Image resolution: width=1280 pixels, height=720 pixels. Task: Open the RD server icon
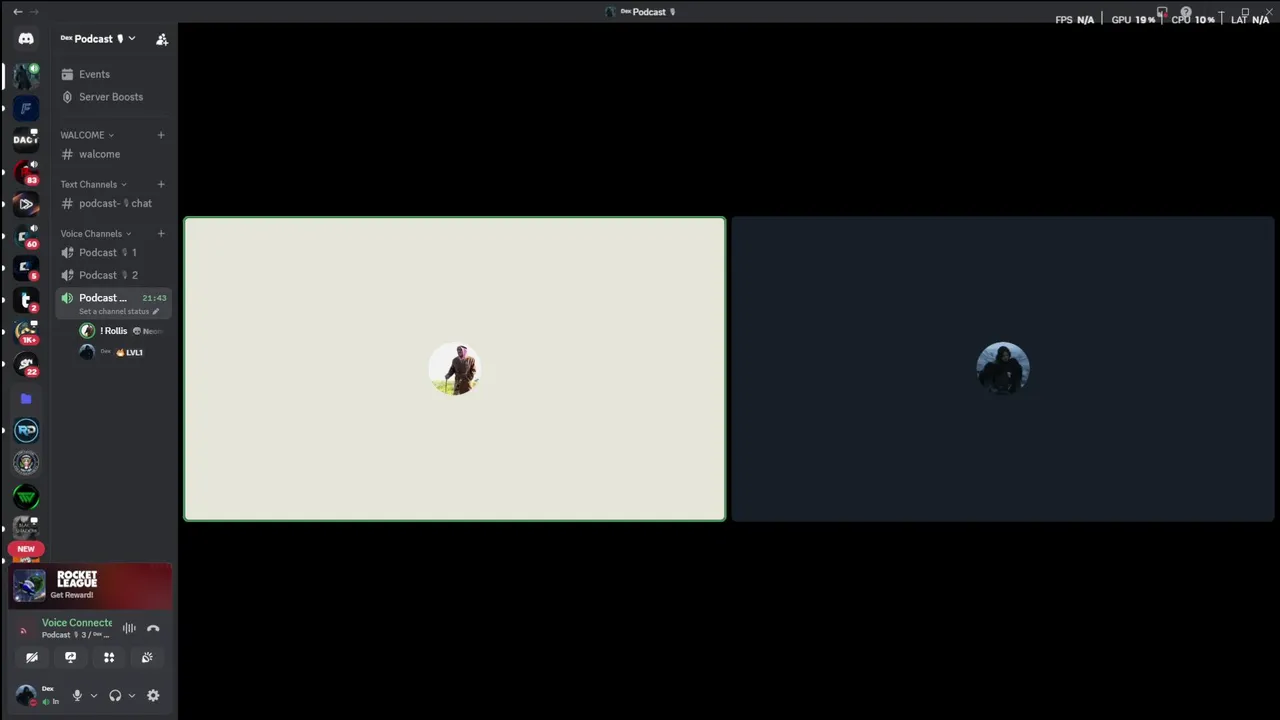click(x=26, y=430)
